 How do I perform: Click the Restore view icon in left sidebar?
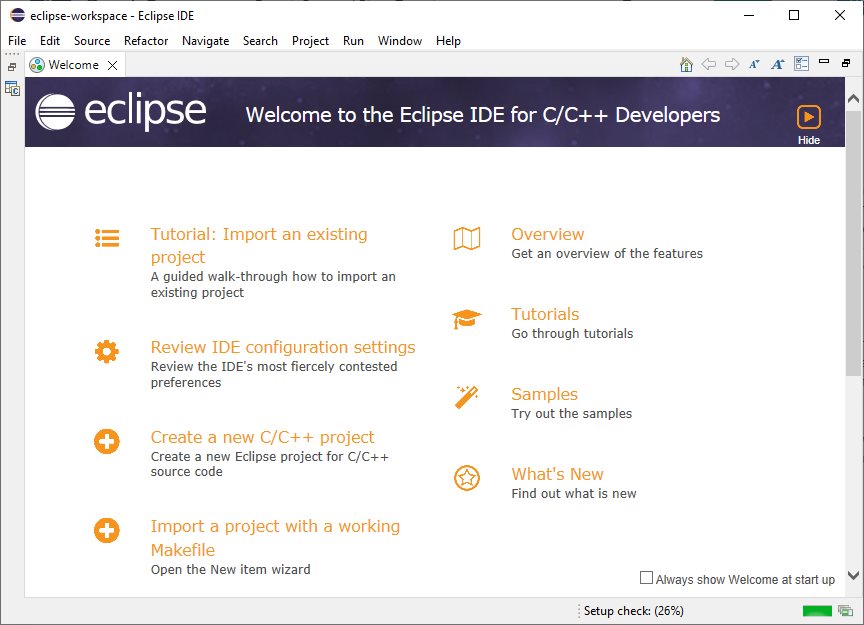click(x=12, y=64)
